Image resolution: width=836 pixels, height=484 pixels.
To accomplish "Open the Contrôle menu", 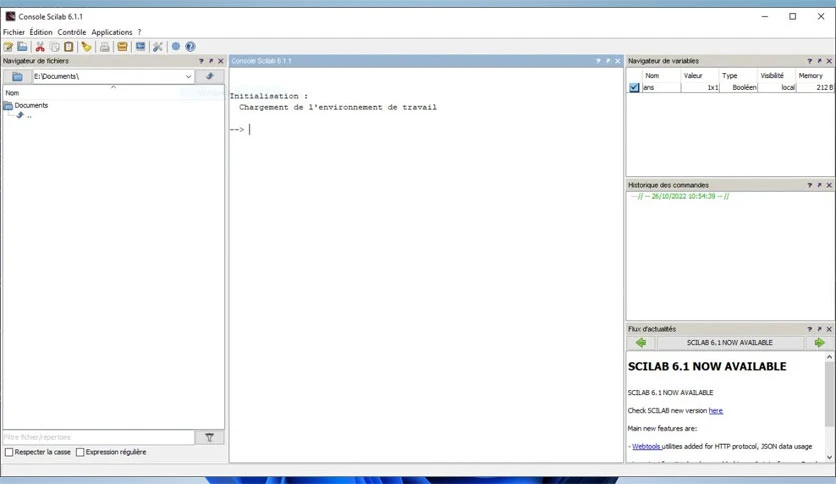I will [71, 32].
